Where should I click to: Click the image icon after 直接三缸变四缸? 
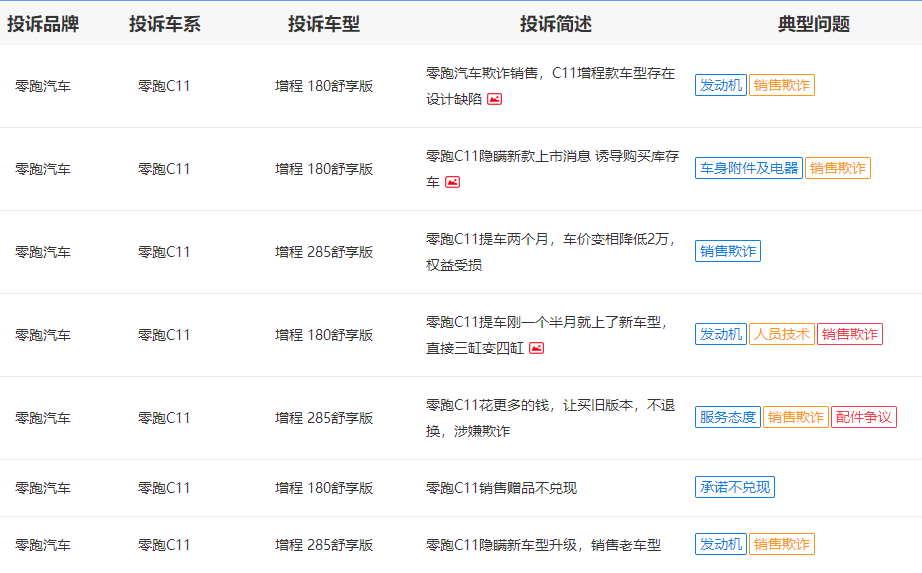tap(536, 348)
